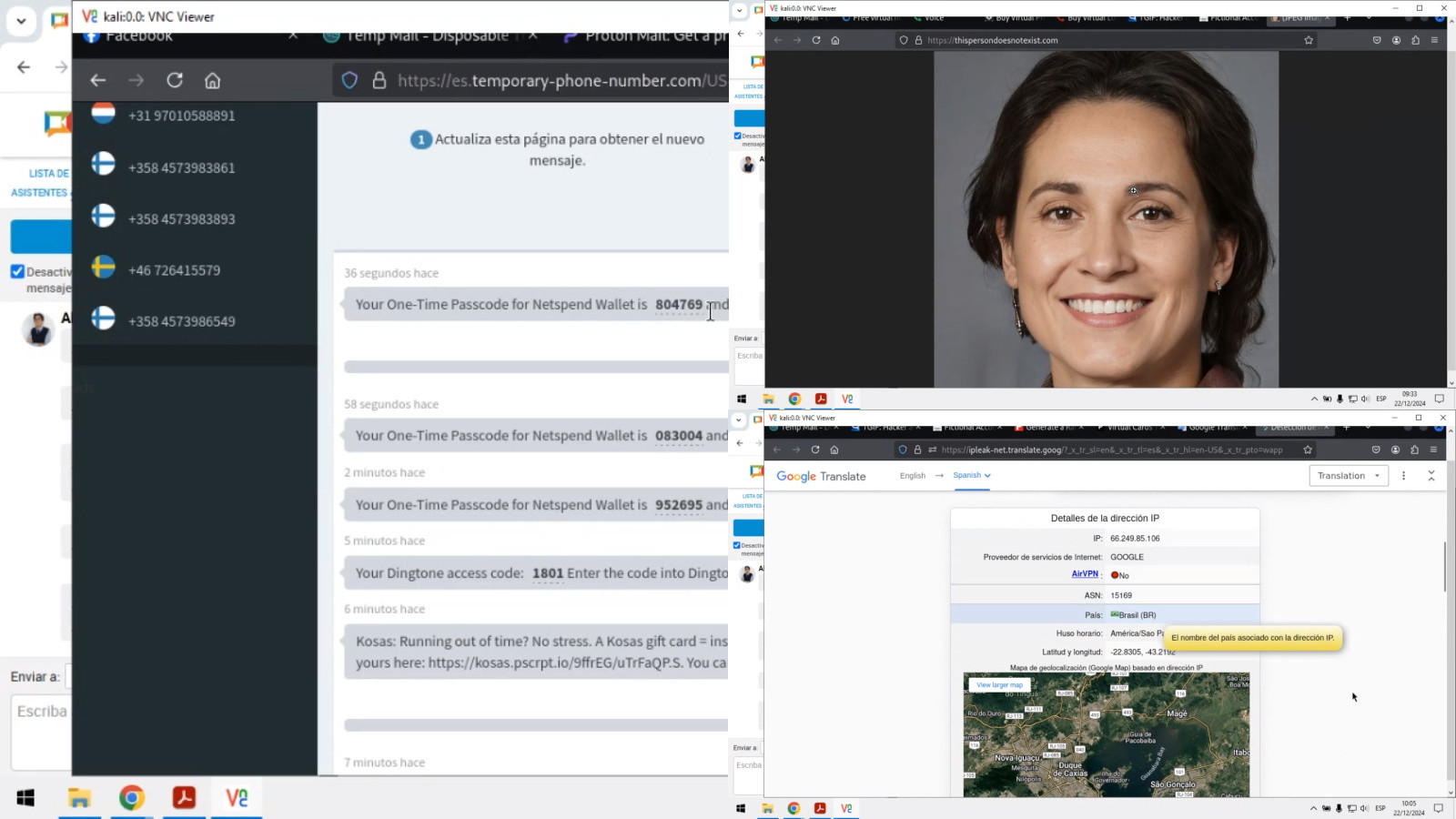Open hamburger menu in top-right browser

point(1434,40)
